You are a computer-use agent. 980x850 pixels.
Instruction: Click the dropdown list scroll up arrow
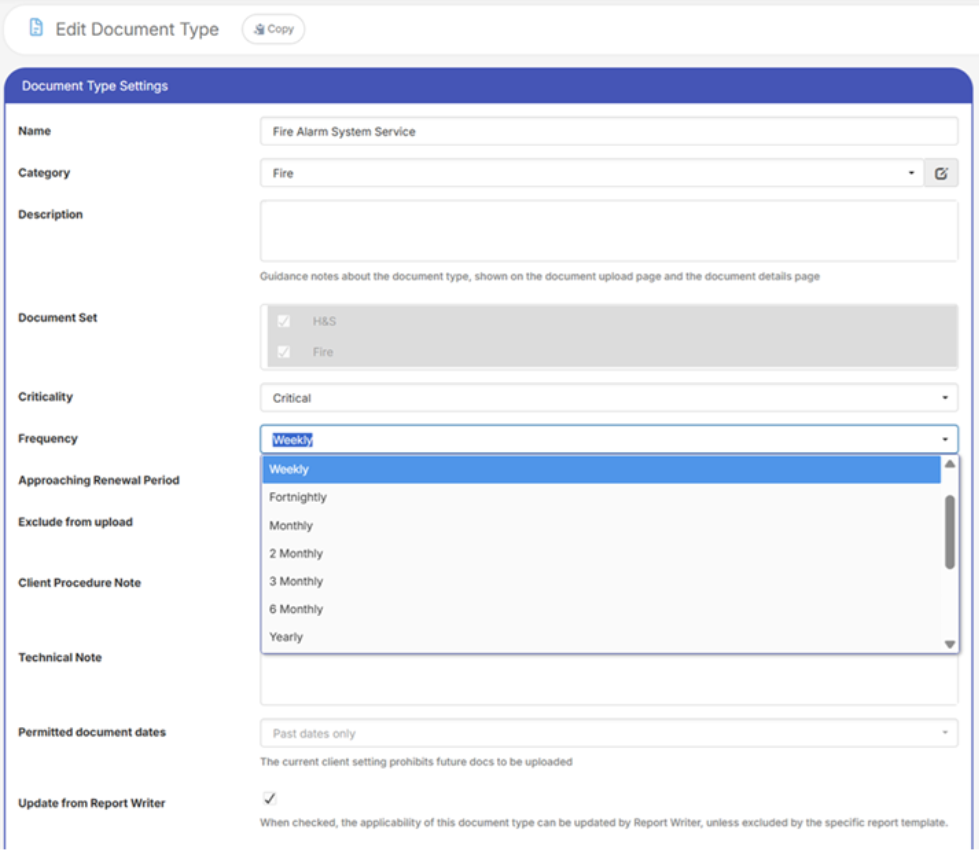(x=949, y=464)
